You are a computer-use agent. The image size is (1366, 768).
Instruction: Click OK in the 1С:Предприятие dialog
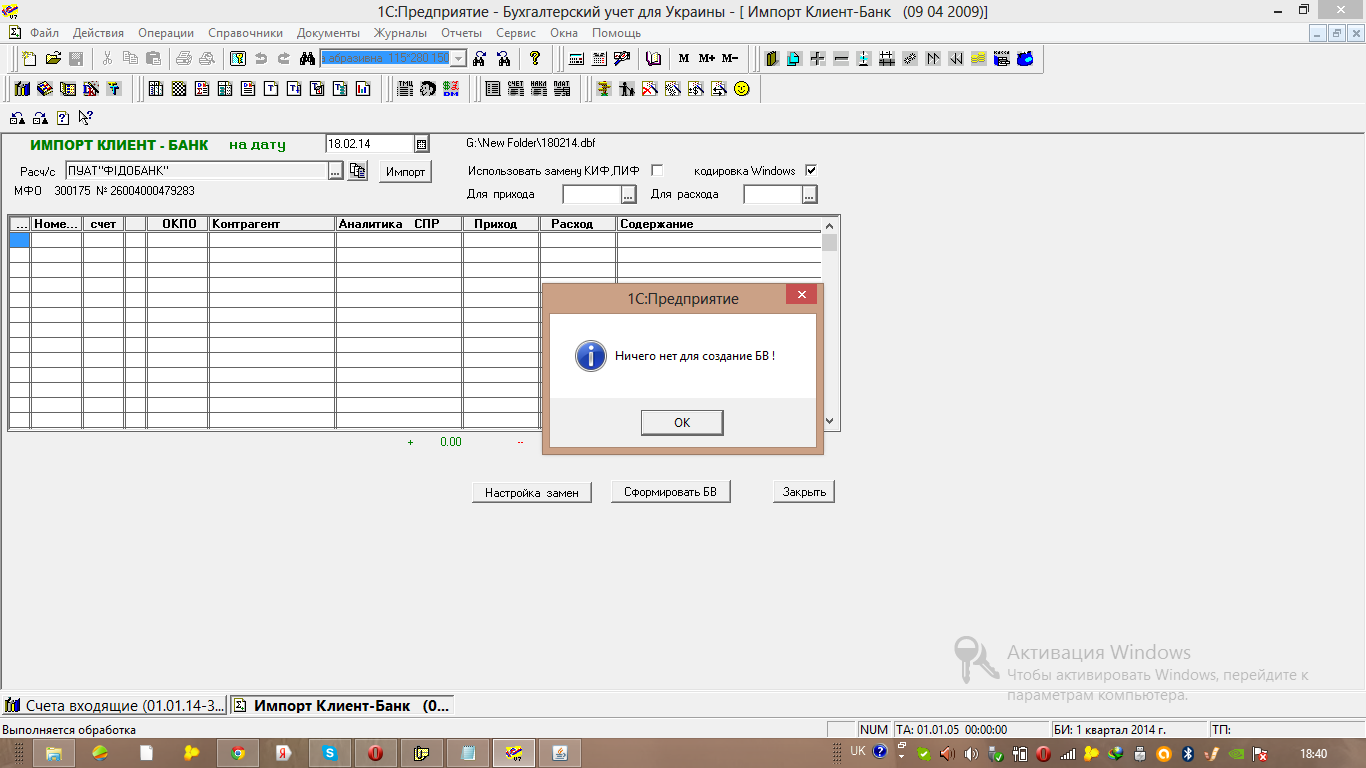coord(682,423)
